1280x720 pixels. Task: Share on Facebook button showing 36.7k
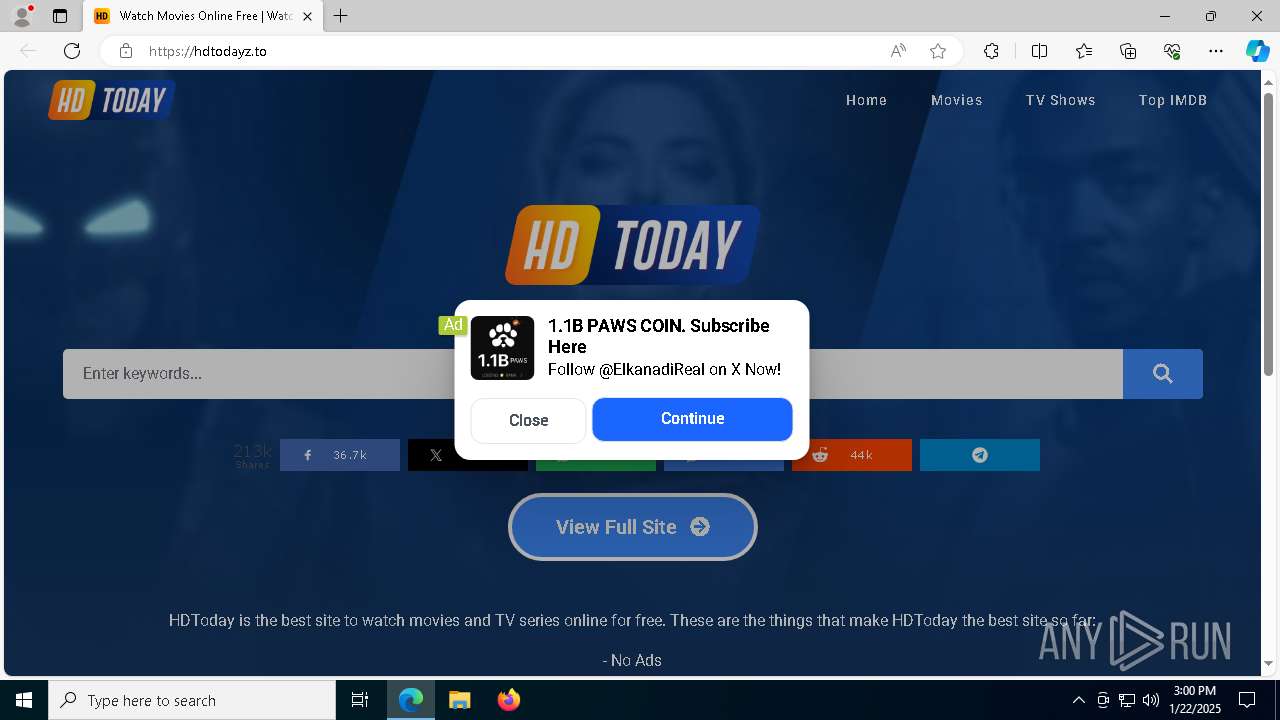click(x=340, y=455)
